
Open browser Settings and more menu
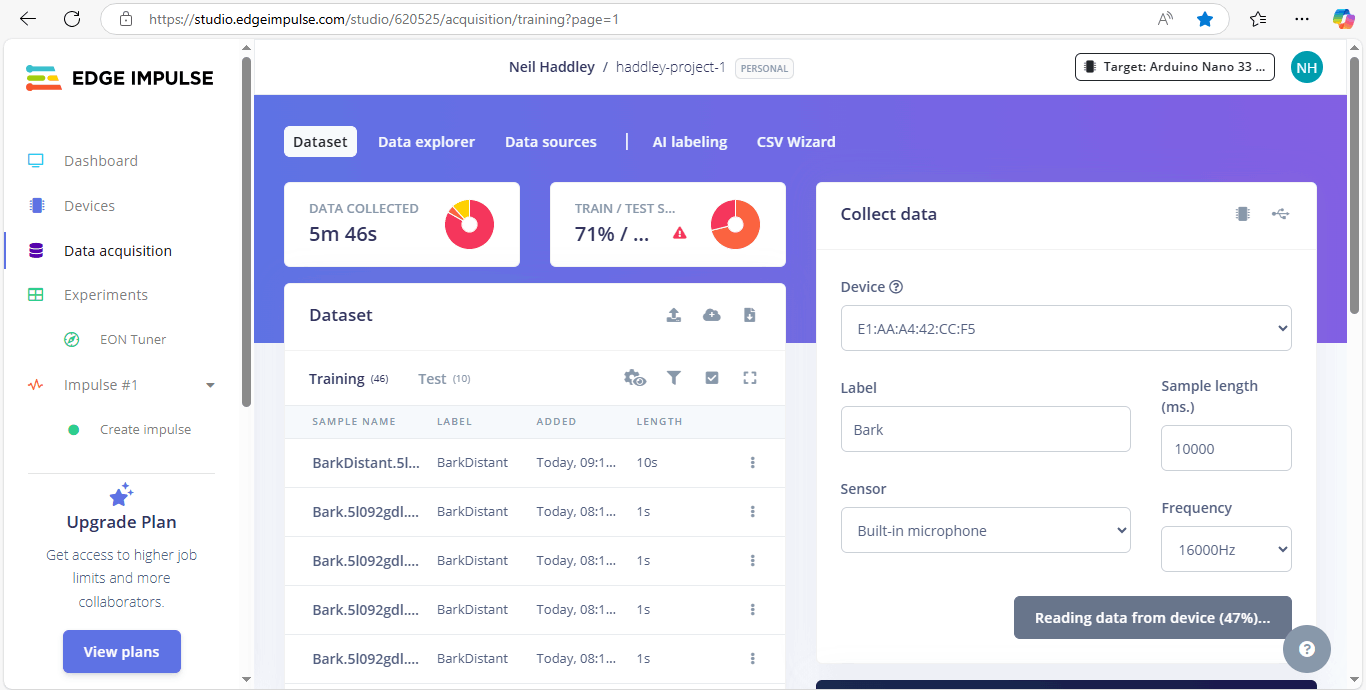[x=1301, y=19]
